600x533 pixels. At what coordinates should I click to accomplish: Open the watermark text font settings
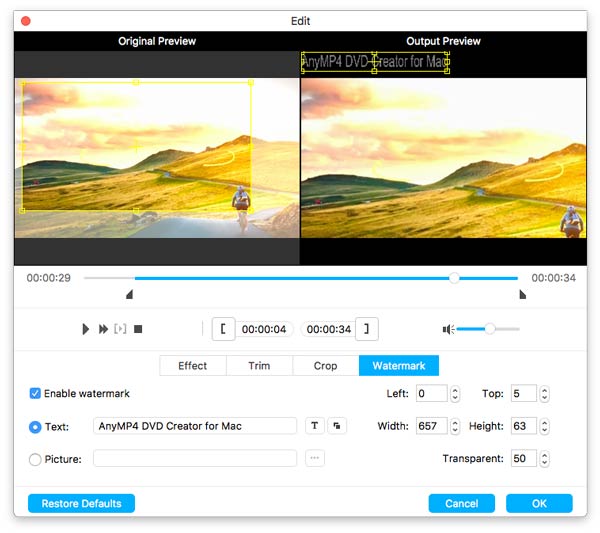pyautogui.click(x=315, y=426)
